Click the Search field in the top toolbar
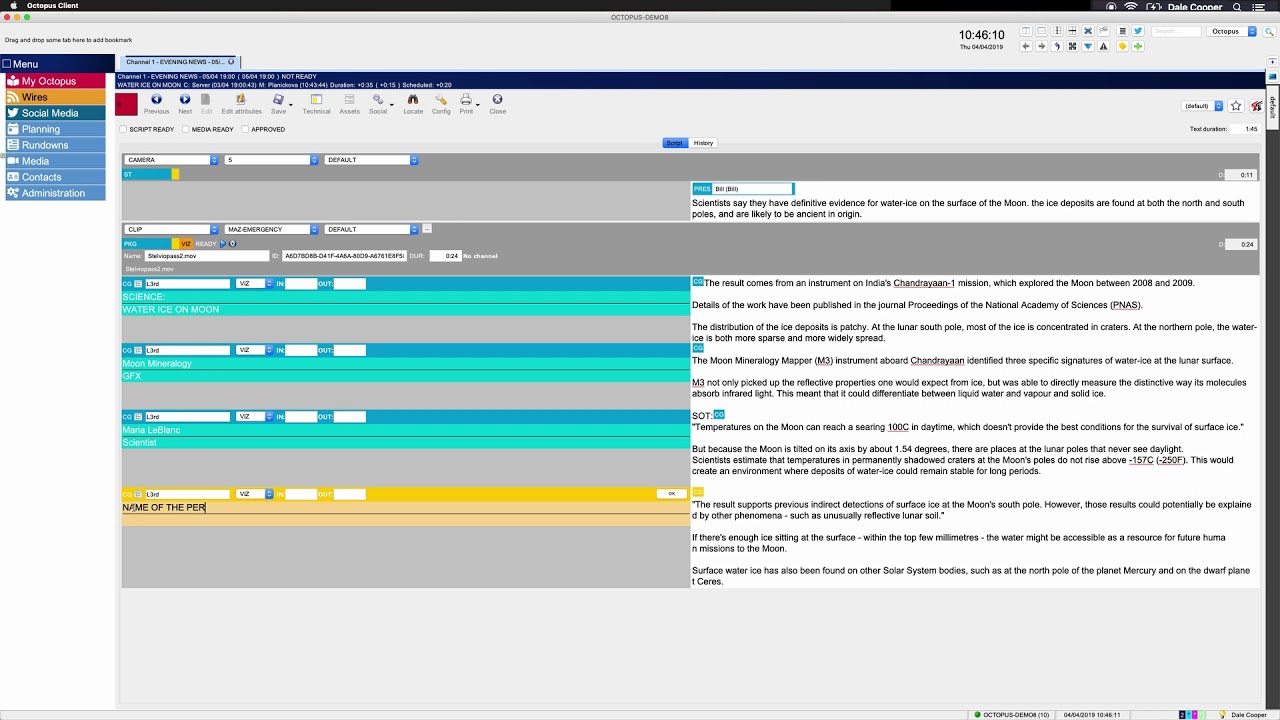The width and height of the screenshot is (1280, 720). [1175, 30]
